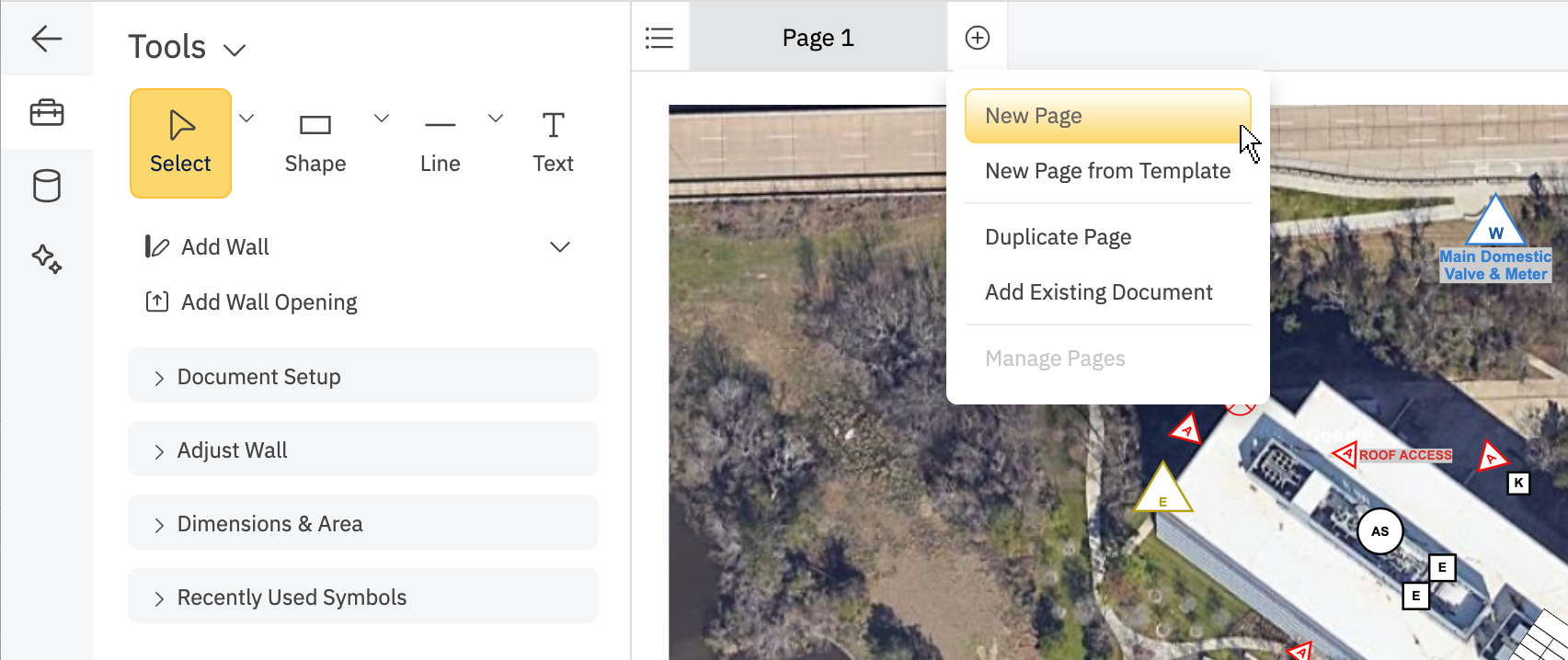Select the Text tool
The image size is (1568, 660).
coord(553,143)
